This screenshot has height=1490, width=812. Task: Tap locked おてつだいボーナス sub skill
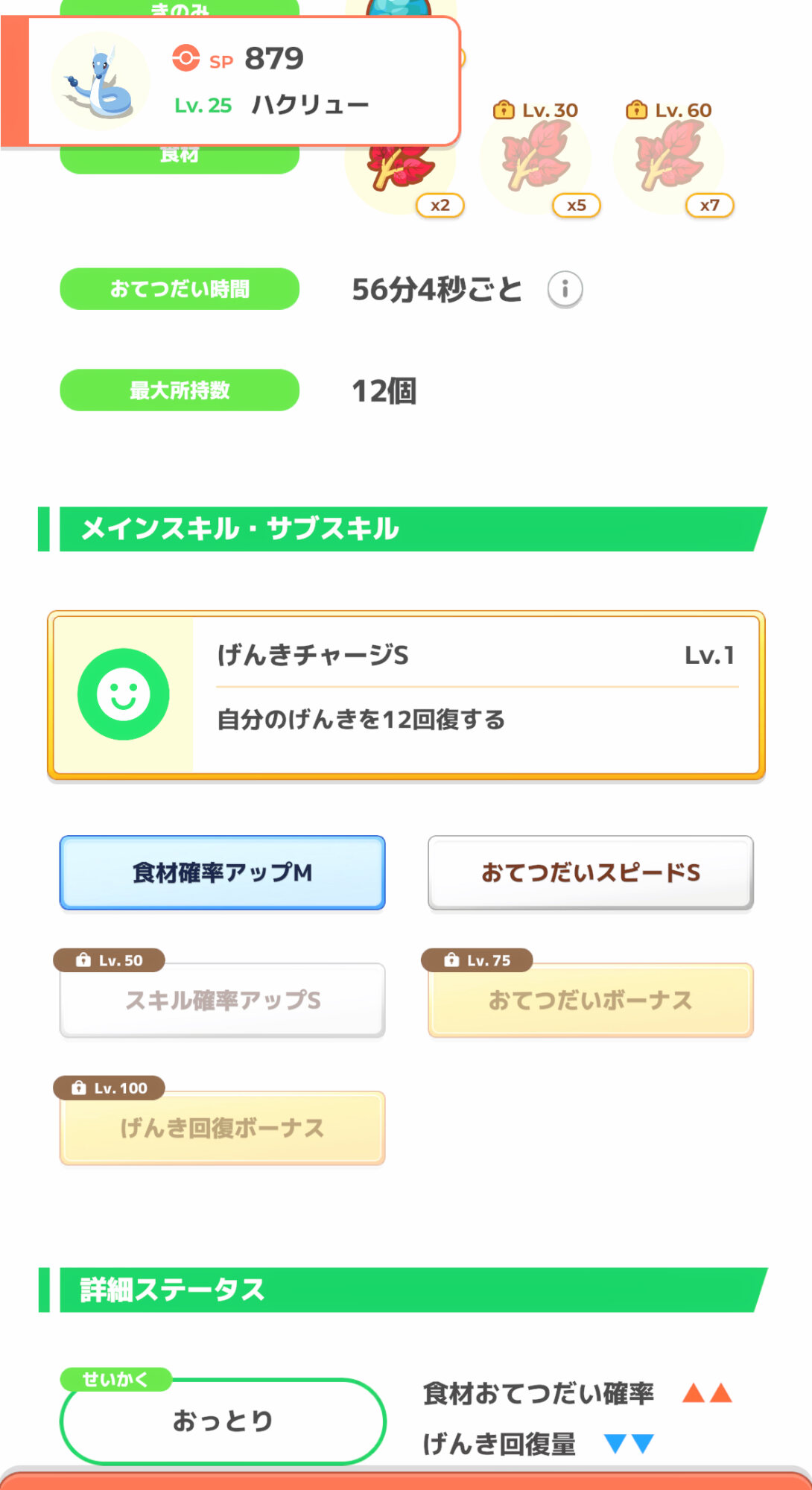coord(590,1000)
